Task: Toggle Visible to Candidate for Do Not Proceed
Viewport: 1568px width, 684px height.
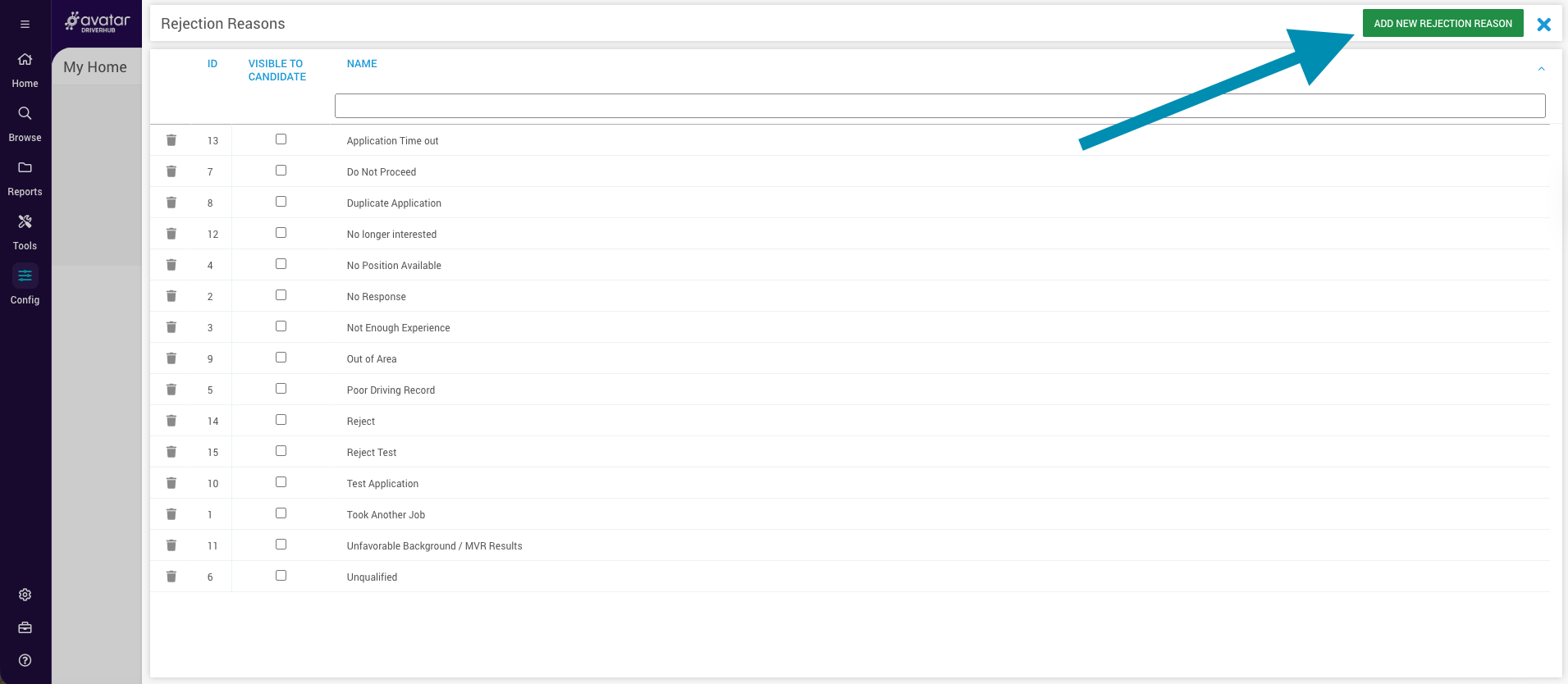Action: (x=281, y=171)
